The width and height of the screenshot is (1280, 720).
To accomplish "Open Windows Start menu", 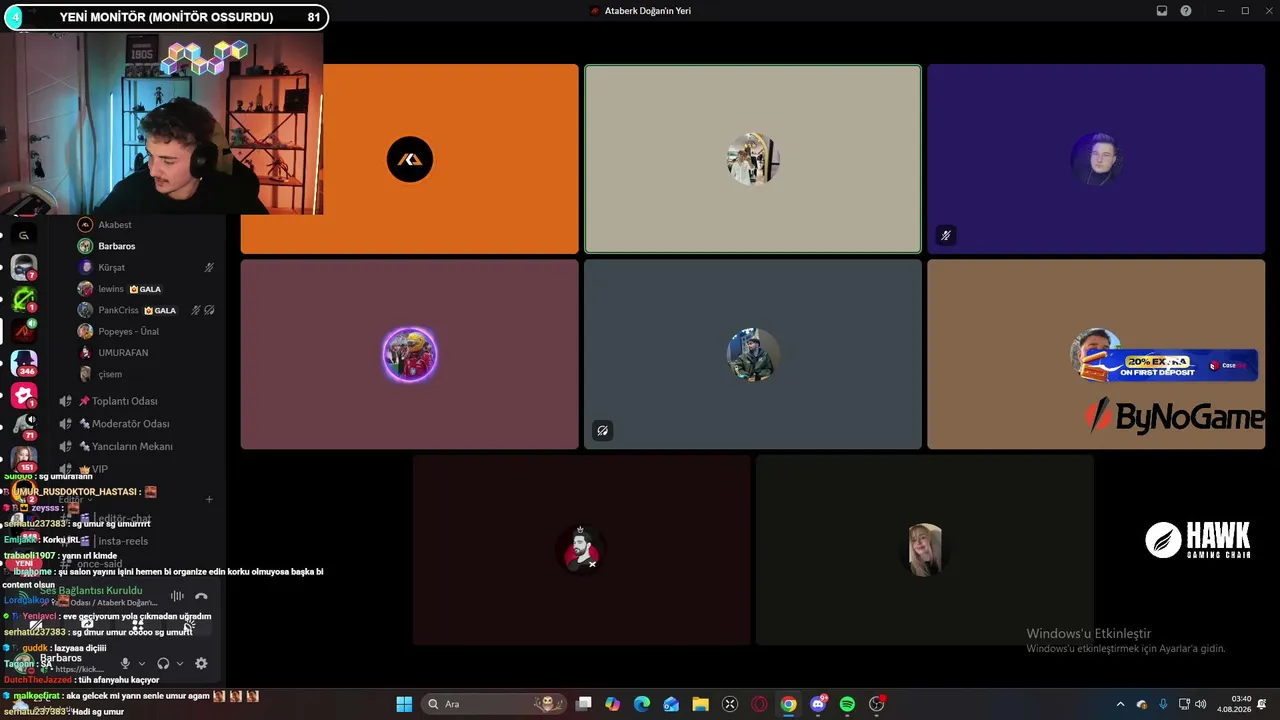I will [404, 704].
